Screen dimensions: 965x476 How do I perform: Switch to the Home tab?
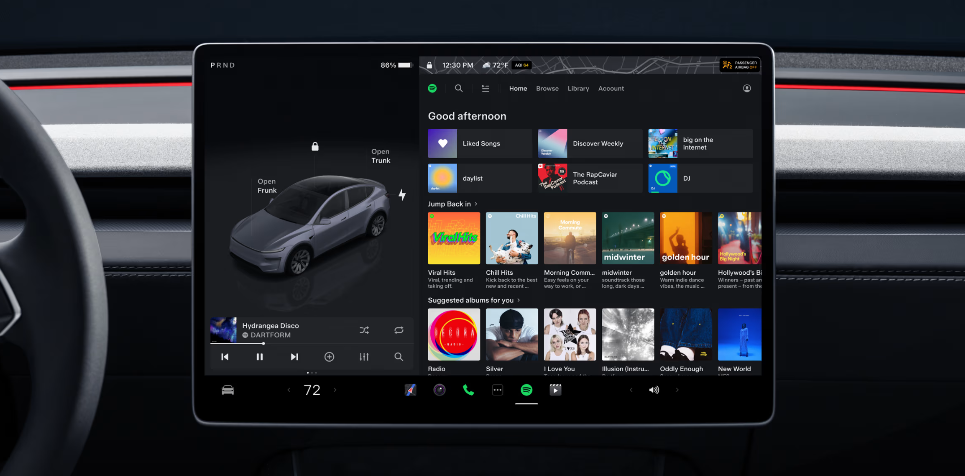click(x=518, y=89)
